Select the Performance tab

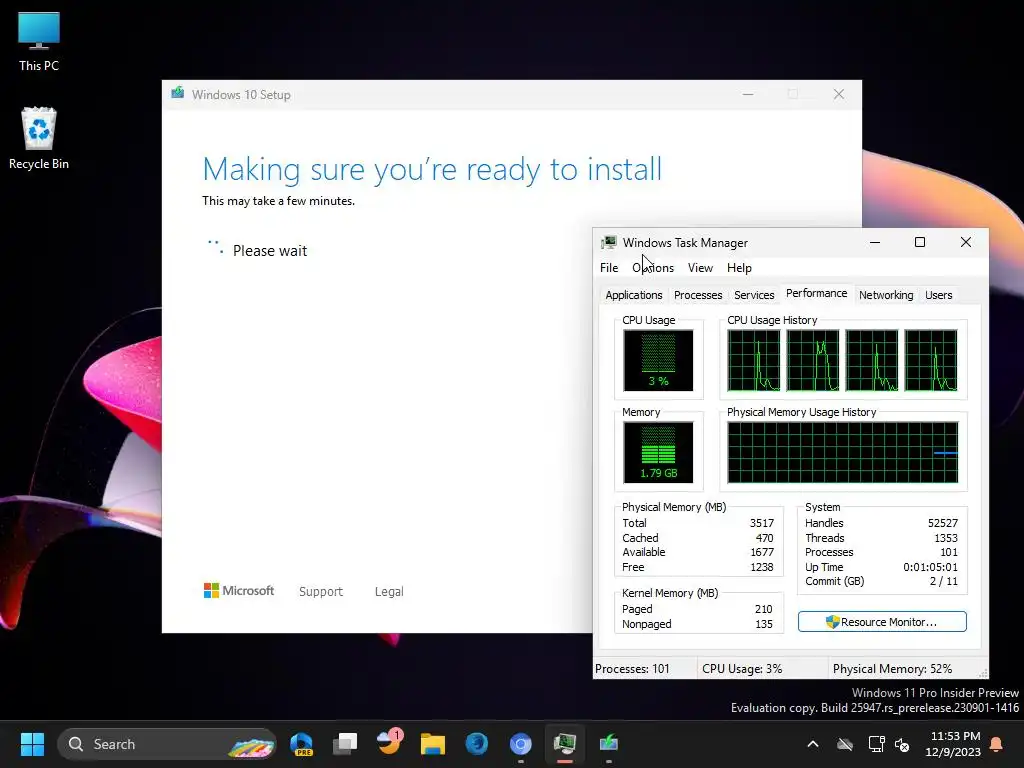pyautogui.click(x=816, y=293)
